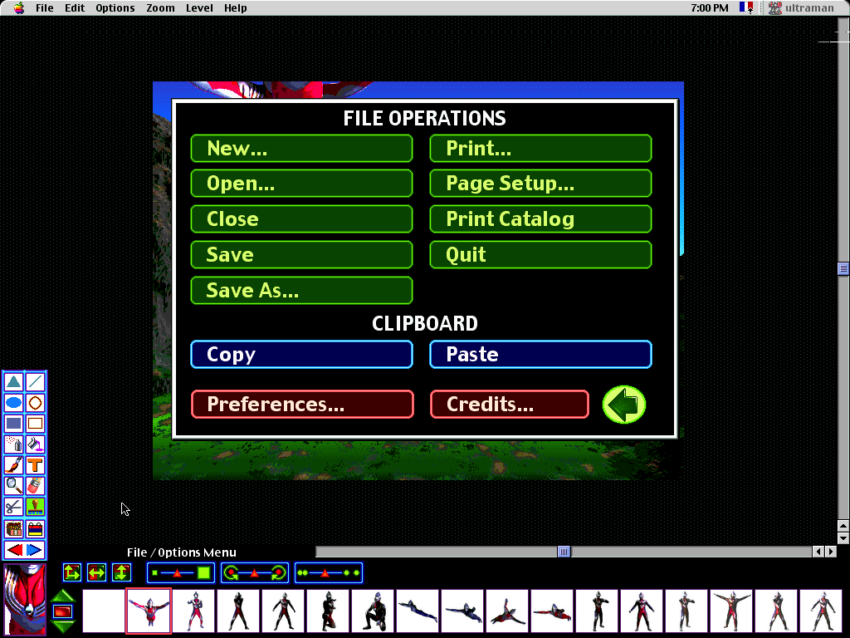
Task: Select the spray can tool
Action: (14, 444)
